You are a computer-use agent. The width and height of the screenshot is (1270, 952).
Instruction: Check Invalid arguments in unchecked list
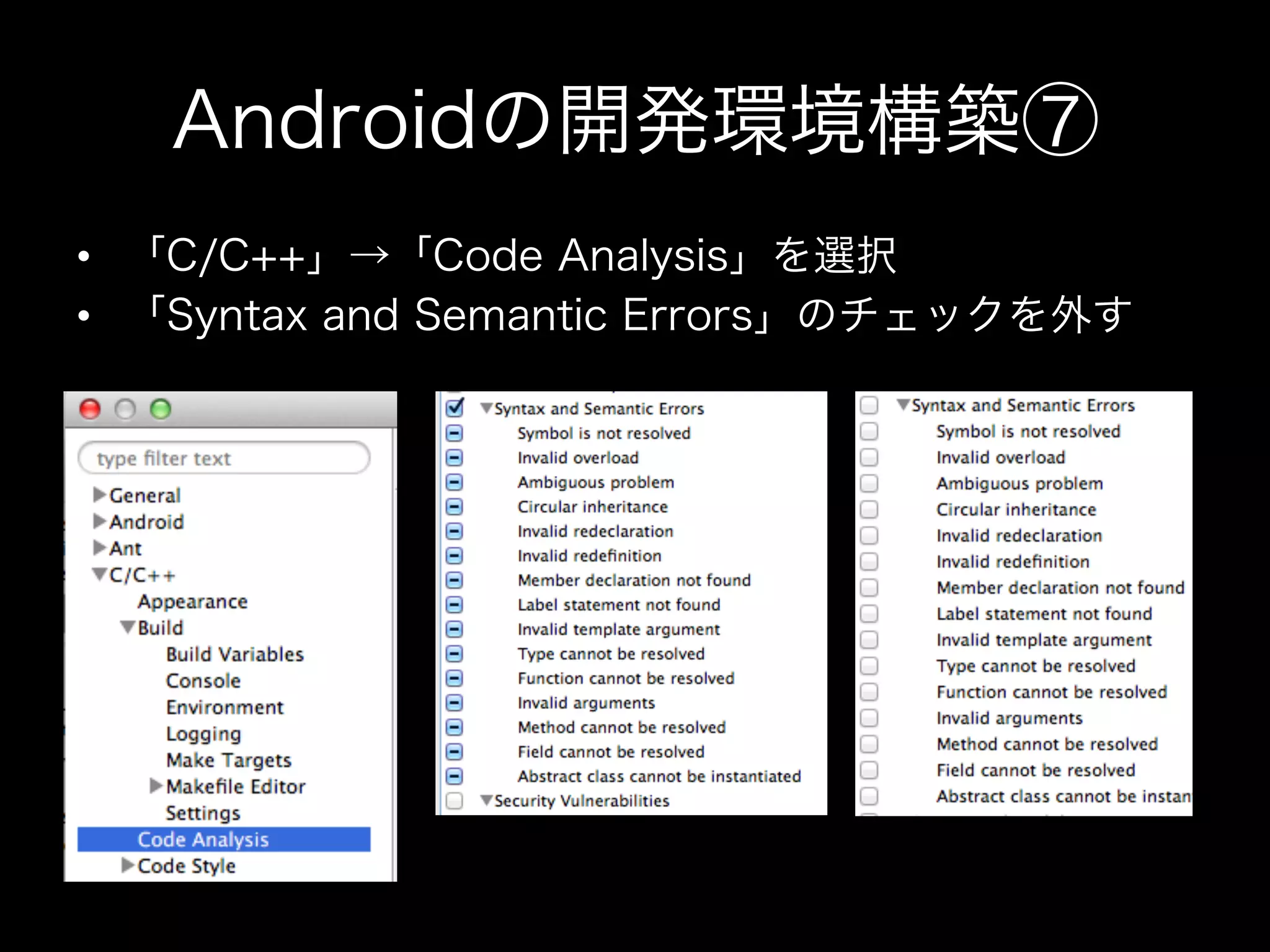869,718
